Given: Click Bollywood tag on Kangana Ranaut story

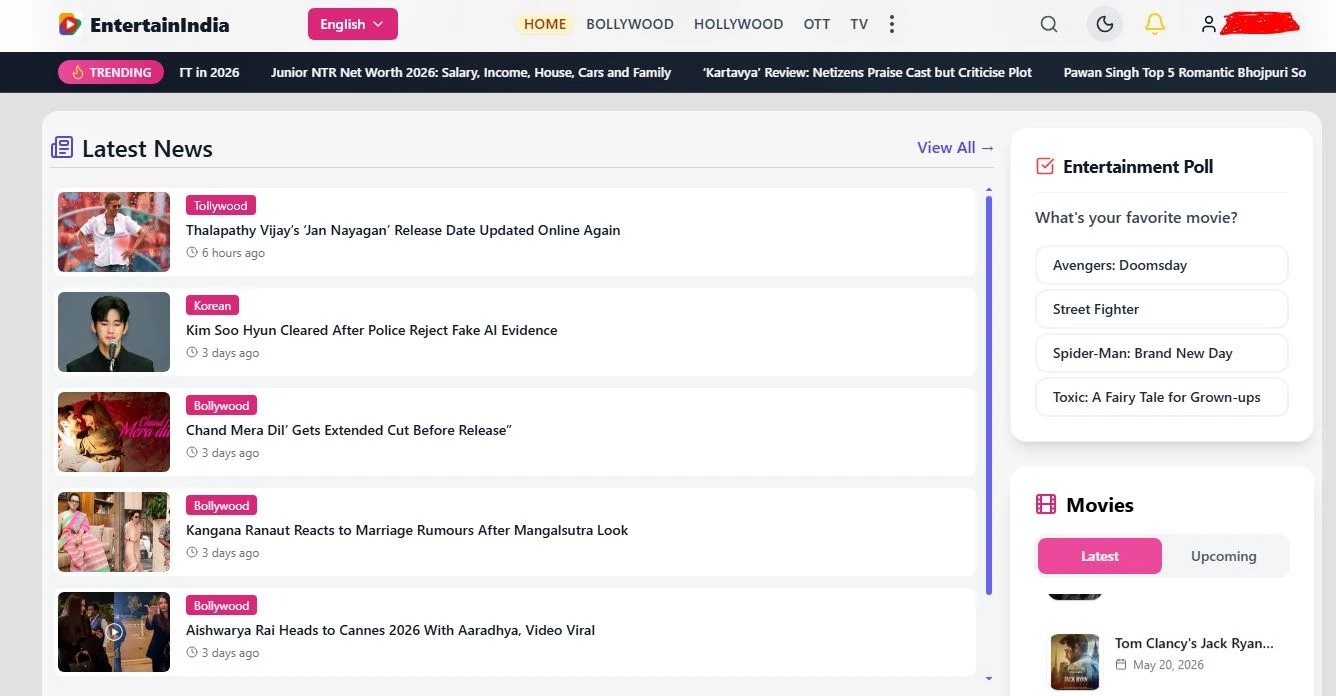Looking at the screenshot, I should [x=221, y=505].
